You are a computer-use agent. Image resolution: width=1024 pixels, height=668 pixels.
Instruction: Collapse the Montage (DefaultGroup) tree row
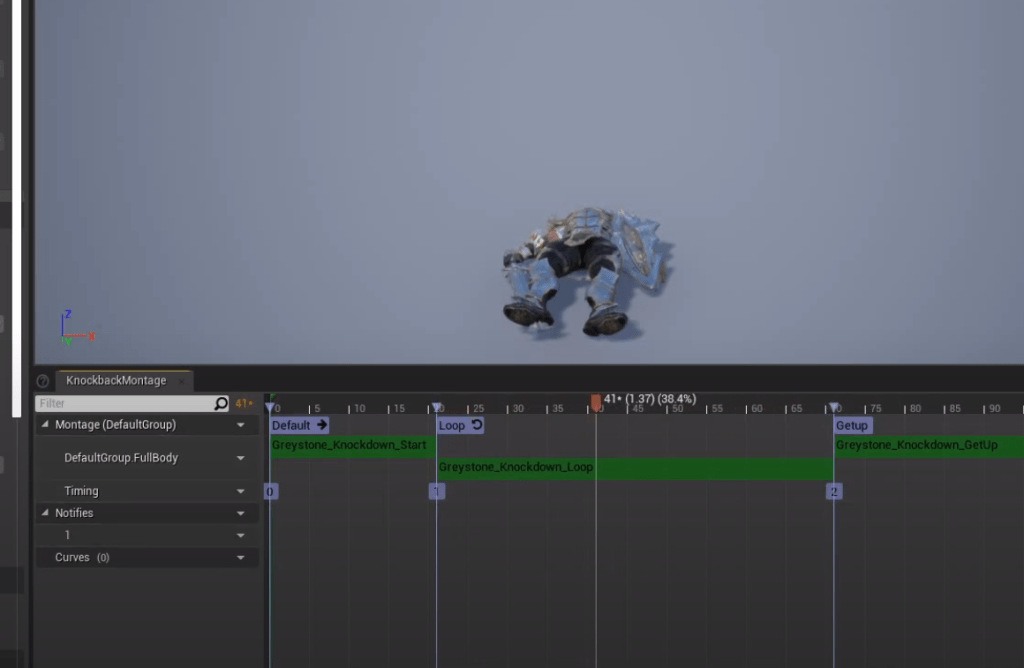click(x=45, y=425)
